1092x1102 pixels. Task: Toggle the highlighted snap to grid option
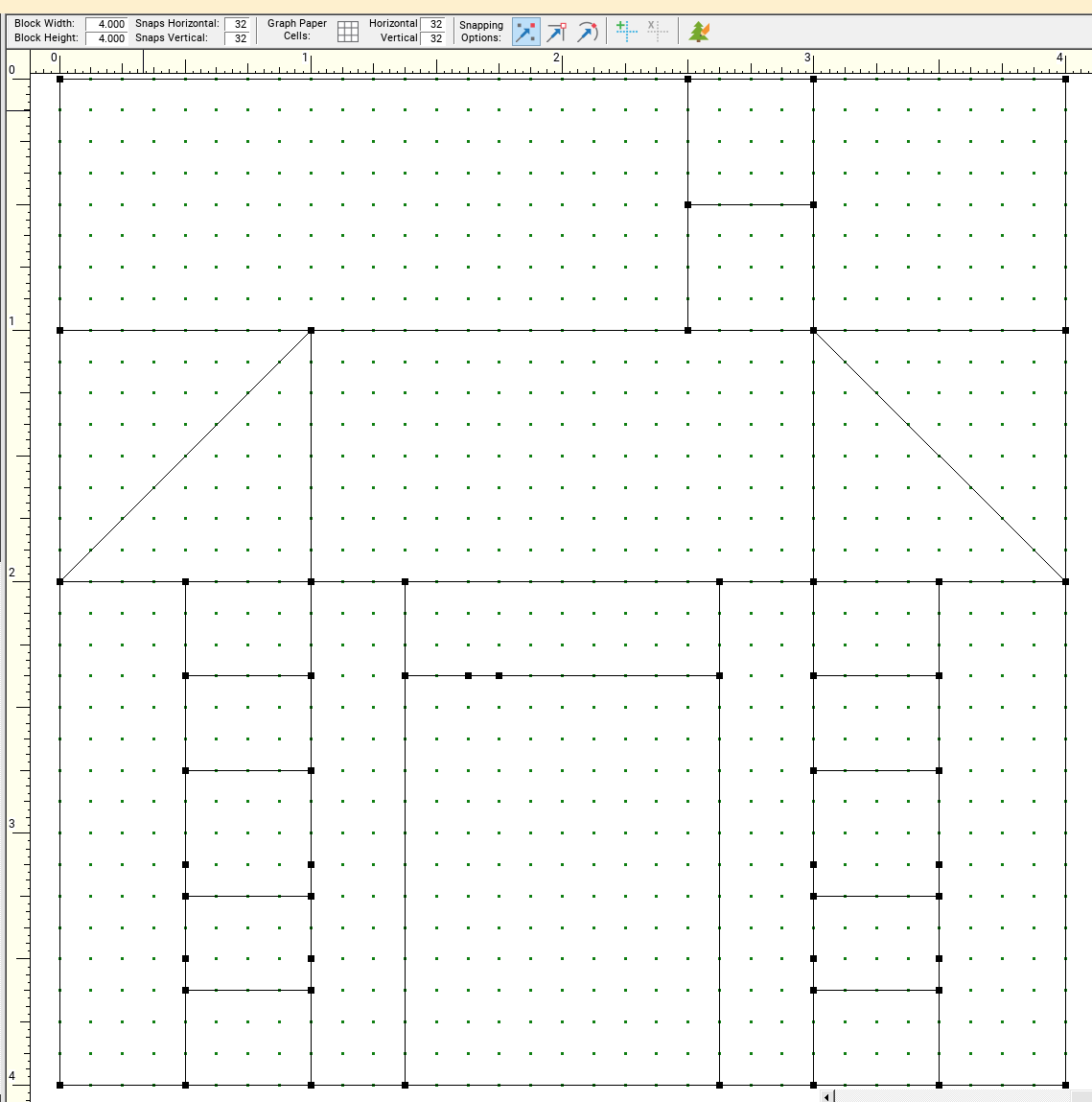click(x=525, y=32)
